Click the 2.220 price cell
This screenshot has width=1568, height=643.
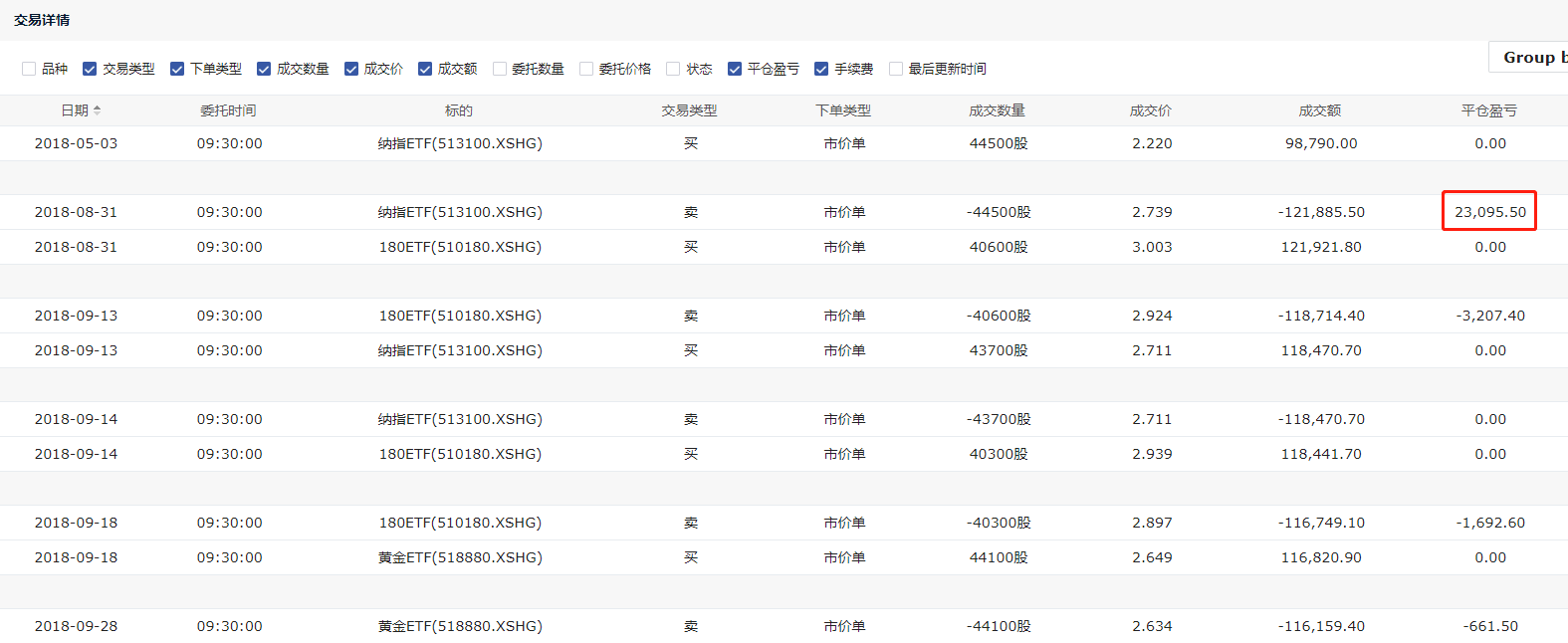(x=1152, y=143)
